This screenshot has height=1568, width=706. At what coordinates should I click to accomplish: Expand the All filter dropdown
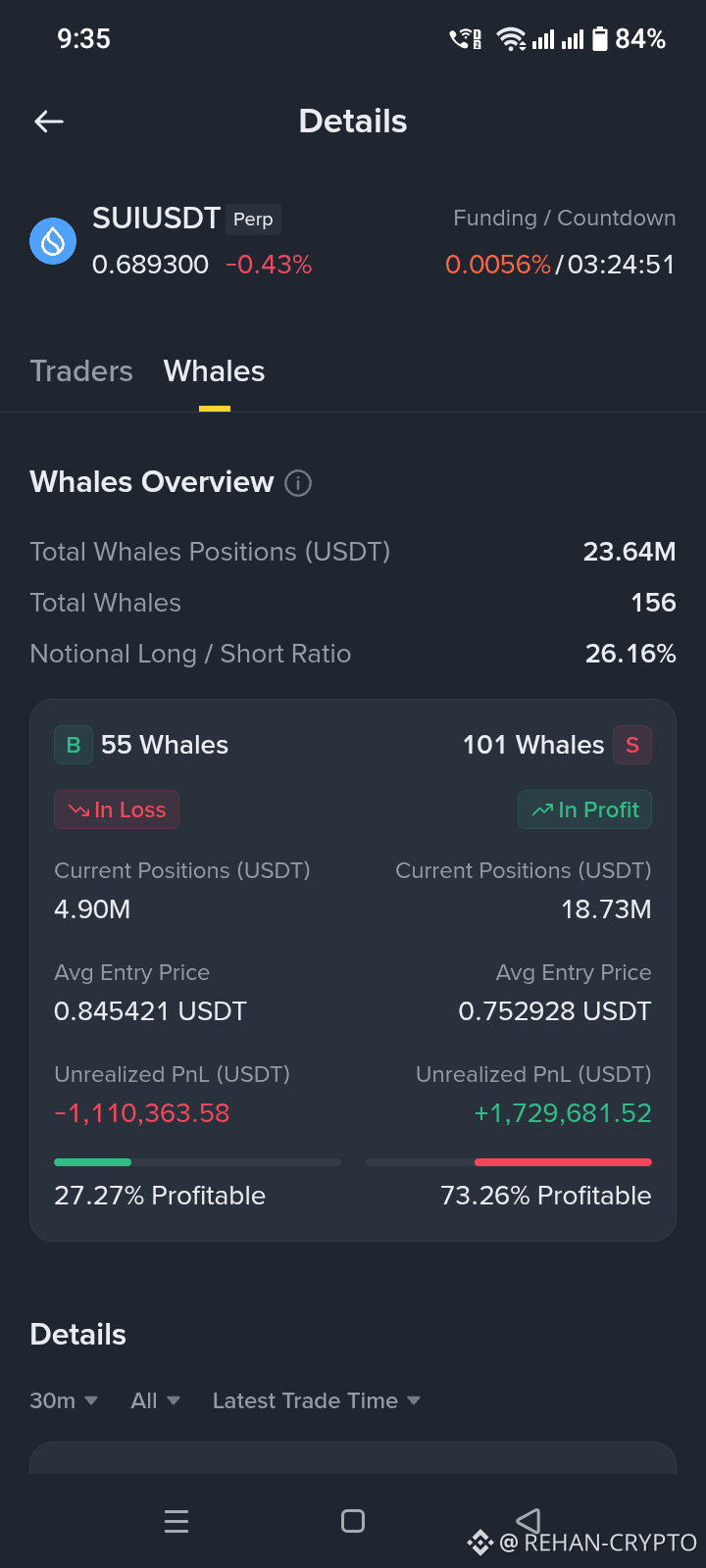156,1400
